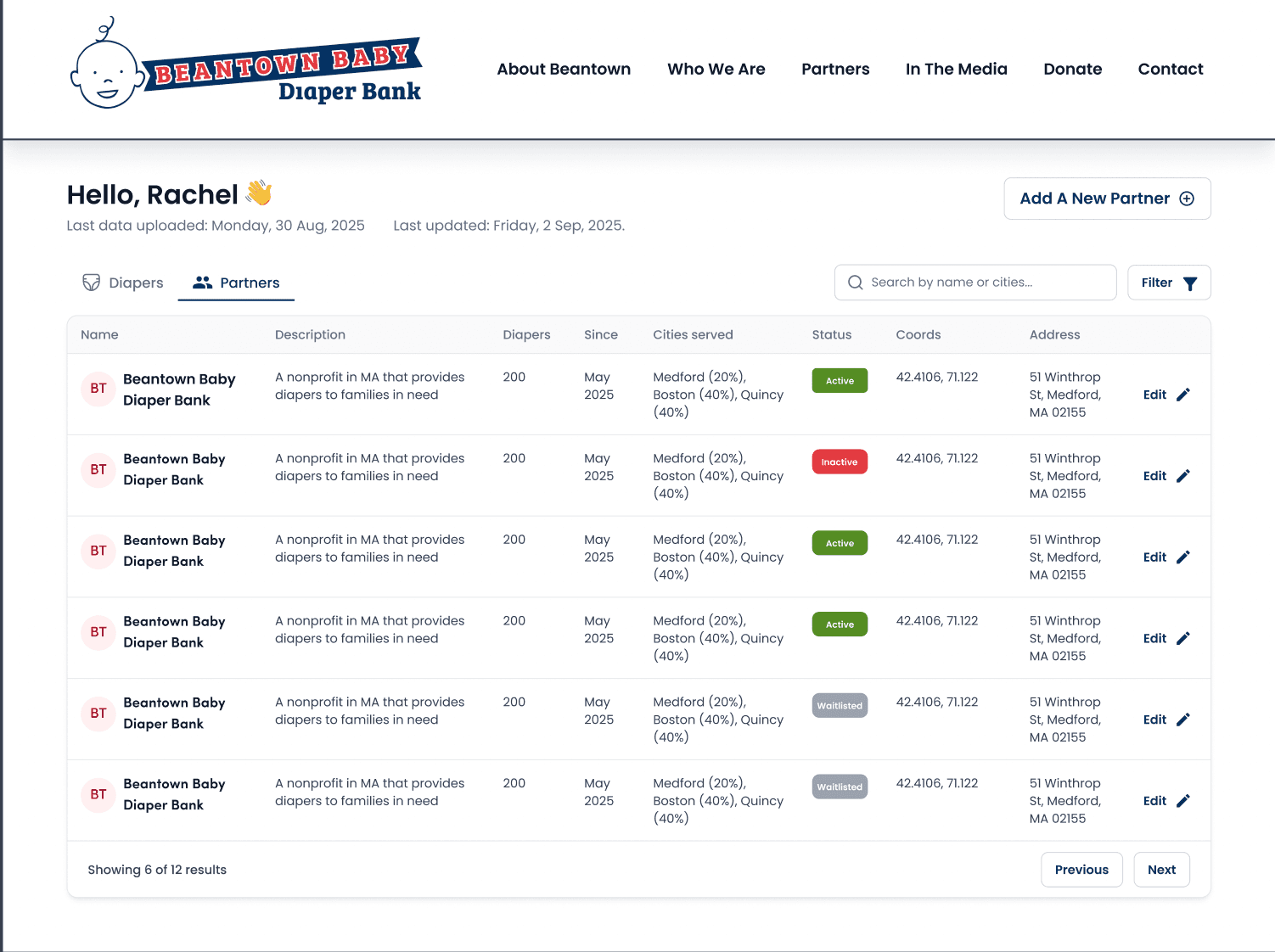Click the red Inactive status badge

click(839, 462)
